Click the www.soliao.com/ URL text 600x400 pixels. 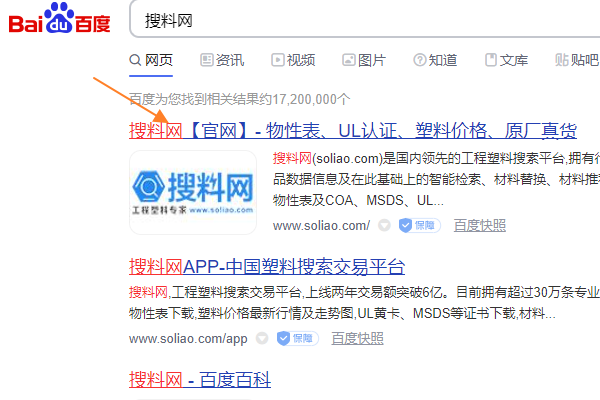321,226
